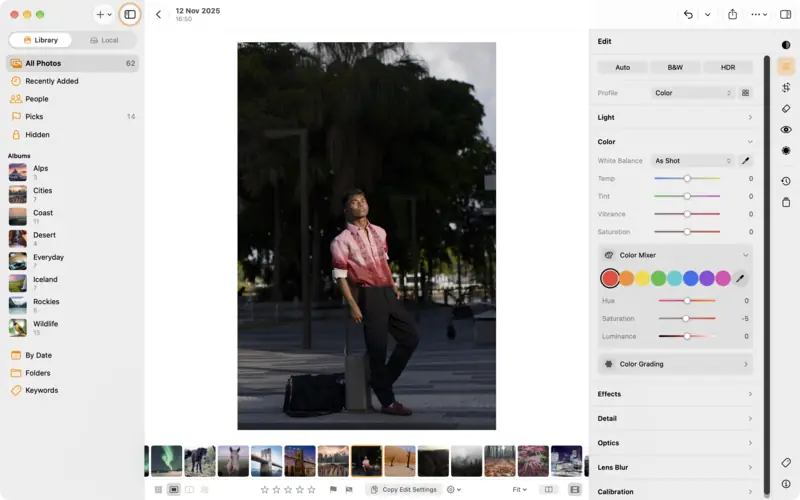Toggle the filmstrip visibility button

pyautogui.click(x=575, y=490)
